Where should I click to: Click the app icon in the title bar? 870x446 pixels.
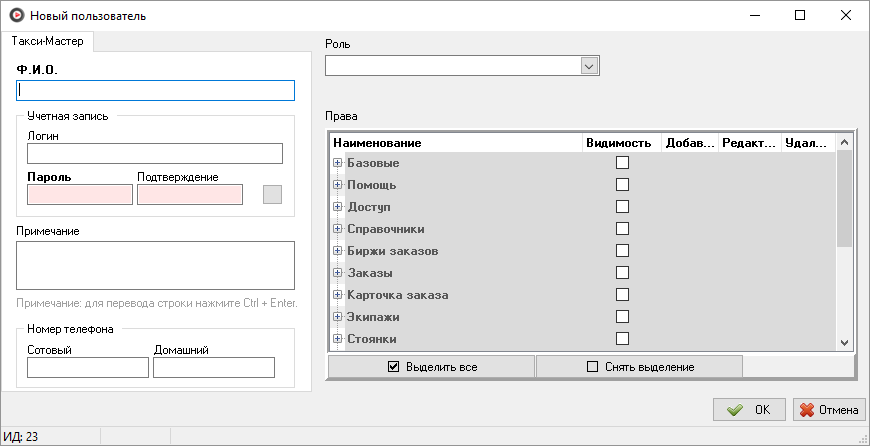coord(15,16)
